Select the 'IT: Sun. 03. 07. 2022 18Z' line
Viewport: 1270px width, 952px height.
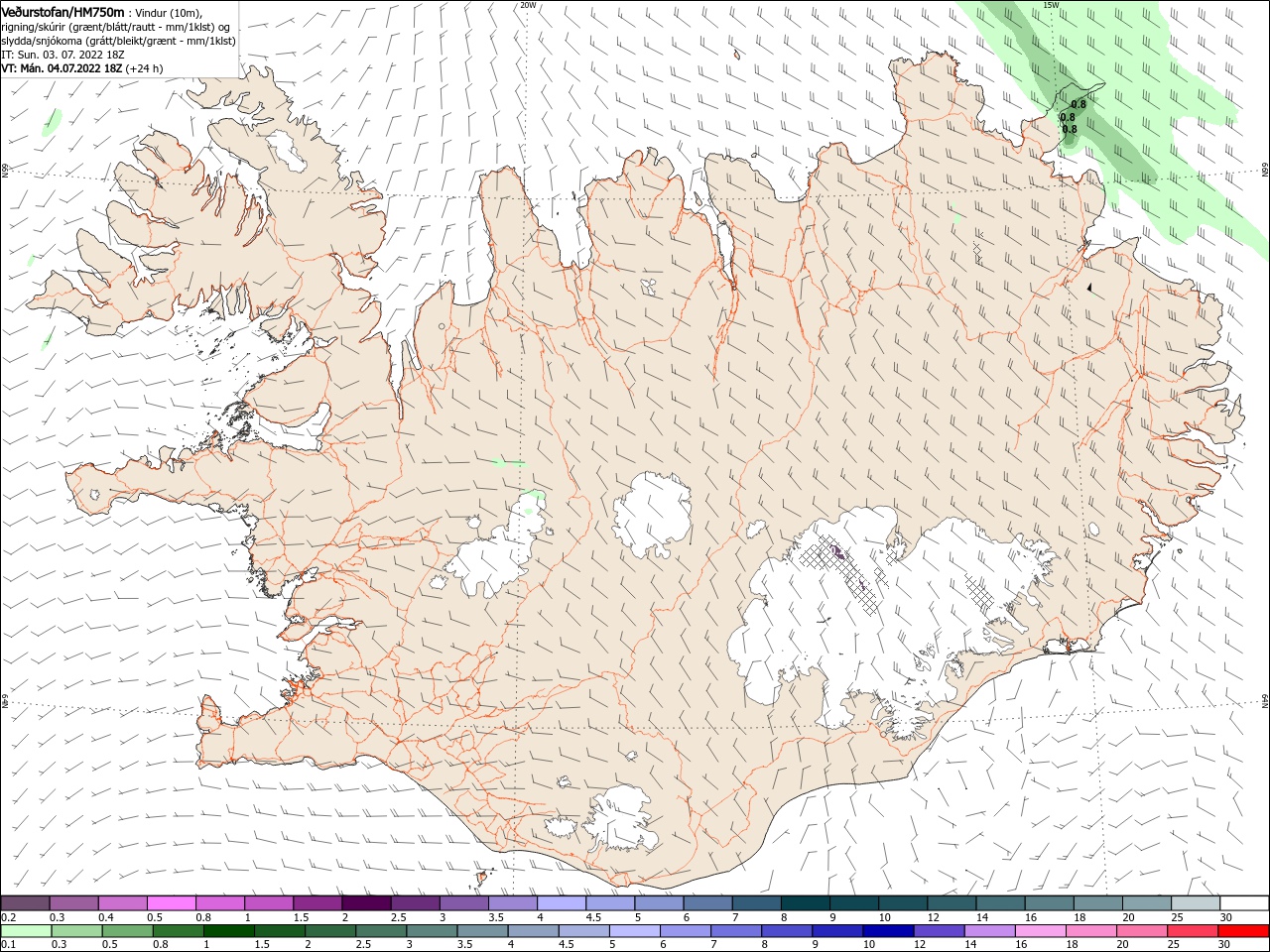pyautogui.click(x=63, y=55)
